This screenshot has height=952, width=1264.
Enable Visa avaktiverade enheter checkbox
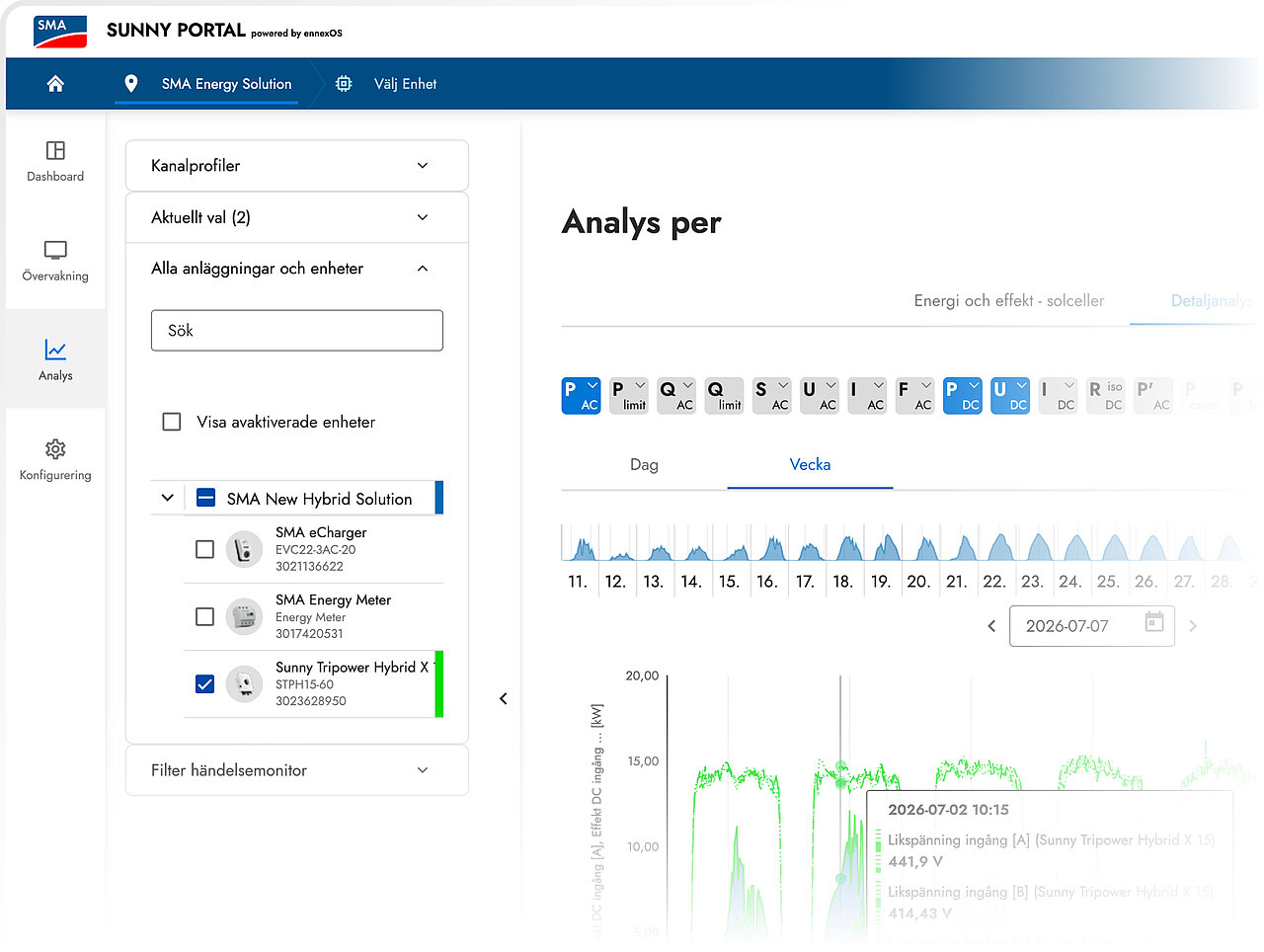(172, 422)
